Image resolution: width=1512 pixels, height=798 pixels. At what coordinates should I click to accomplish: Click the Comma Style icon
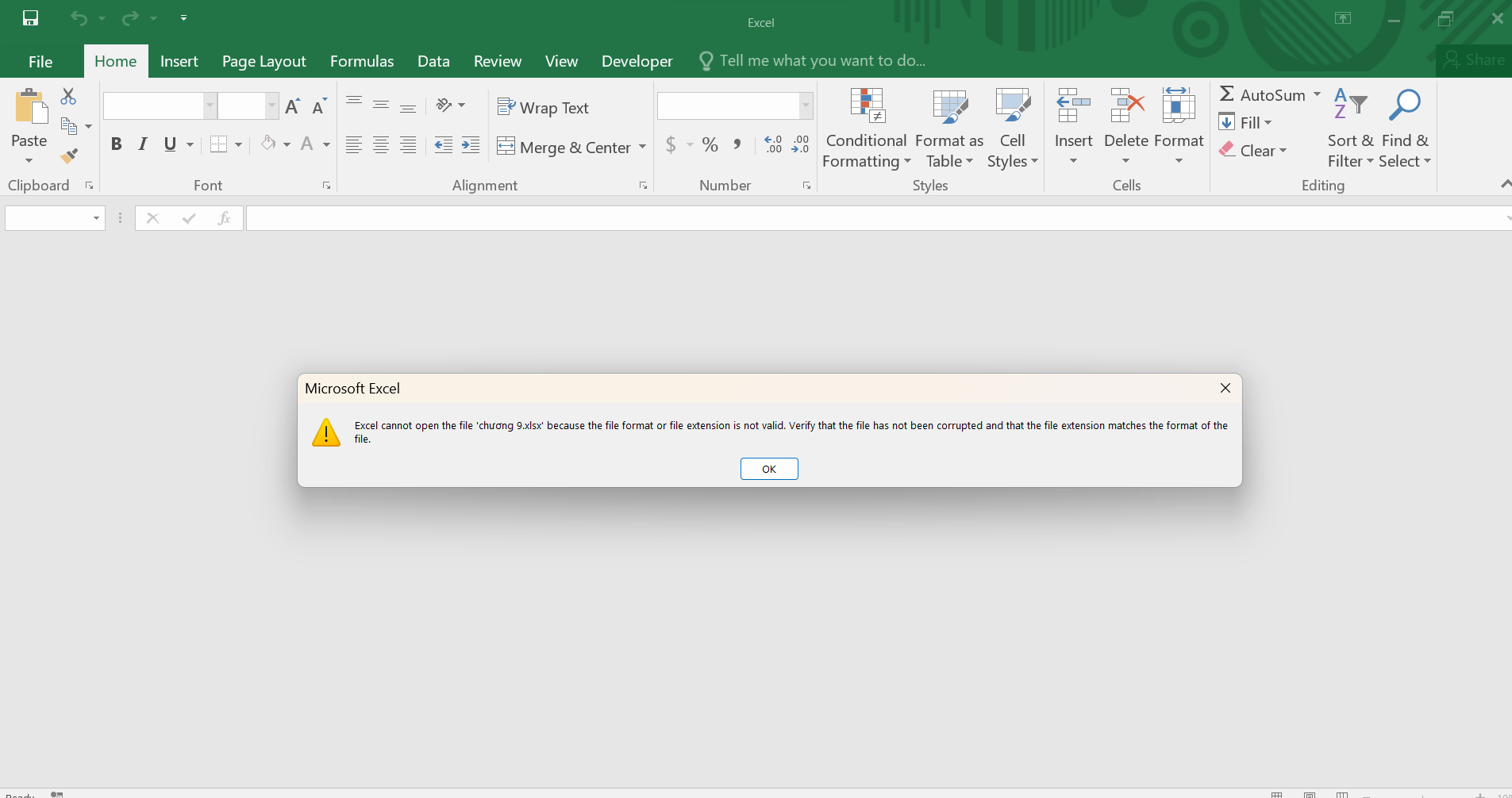(x=737, y=144)
